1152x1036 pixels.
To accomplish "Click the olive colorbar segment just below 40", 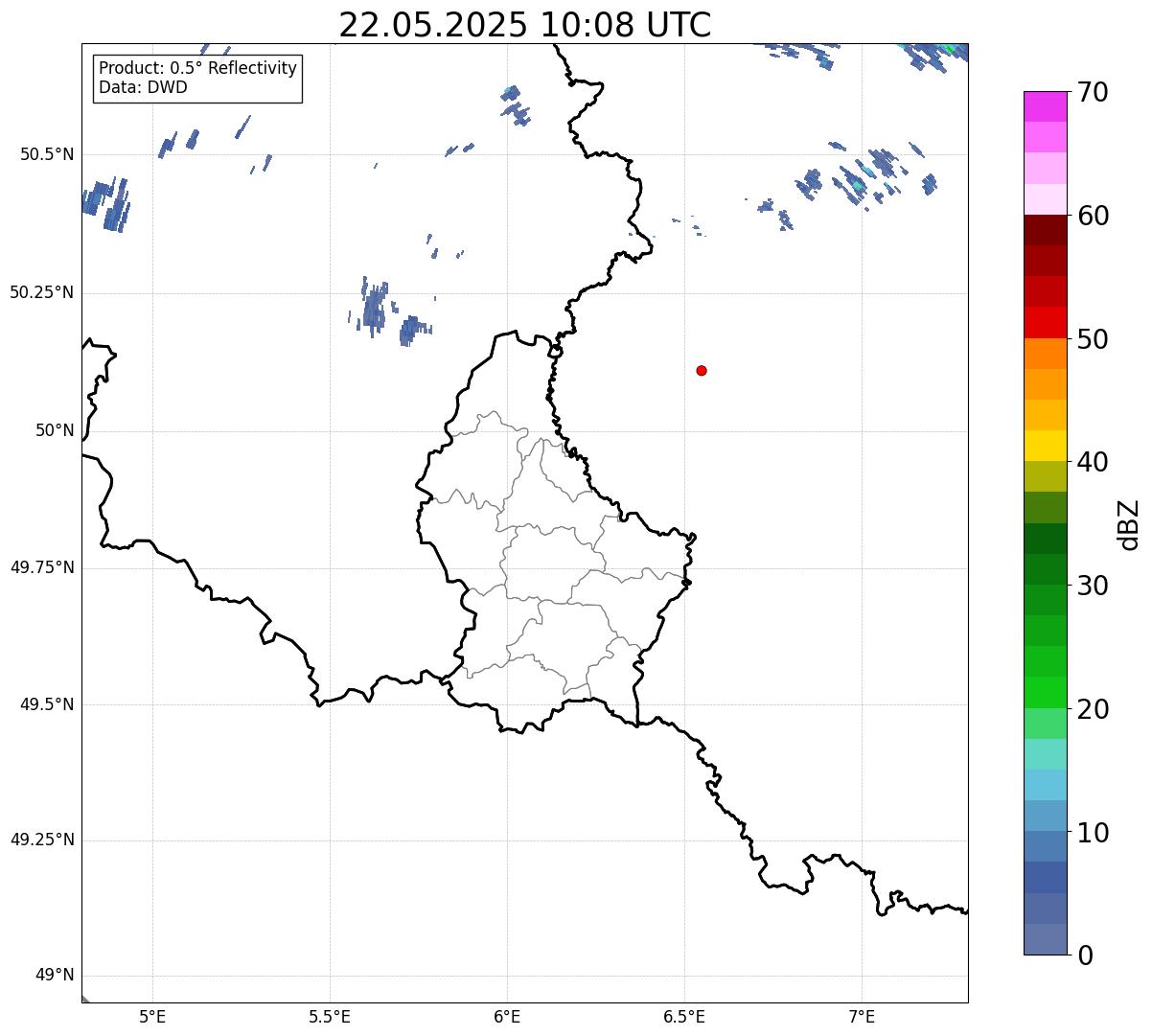I will [1045, 476].
